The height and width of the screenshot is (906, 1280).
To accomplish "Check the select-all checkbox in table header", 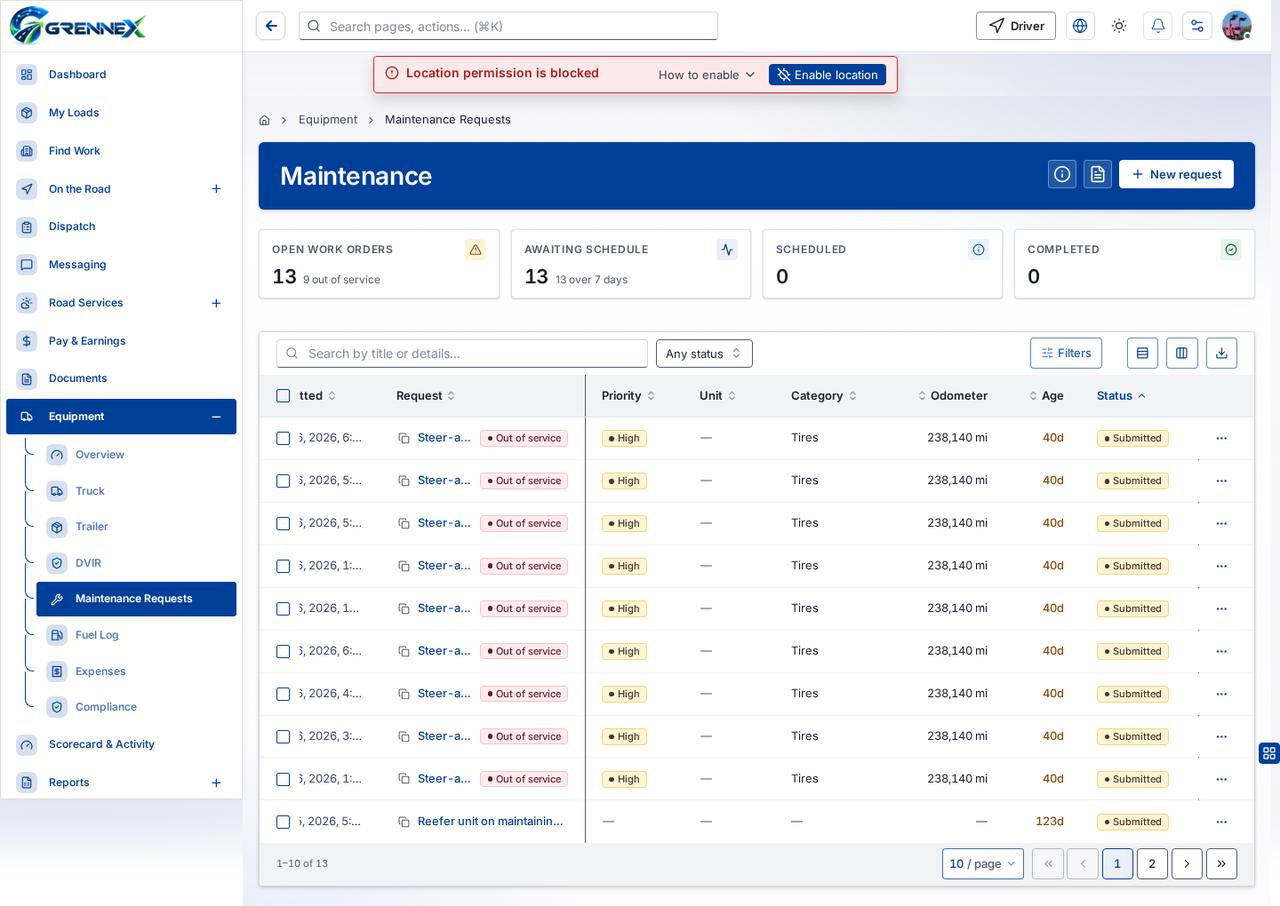I will pyautogui.click(x=283, y=396).
